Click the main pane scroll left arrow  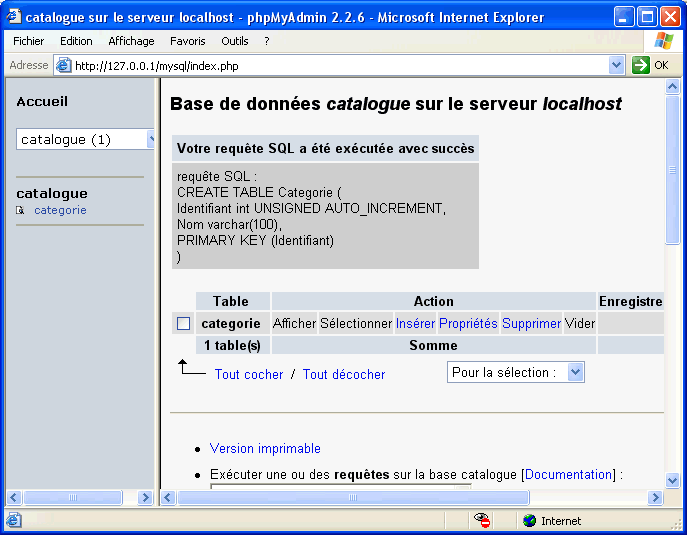169,497
